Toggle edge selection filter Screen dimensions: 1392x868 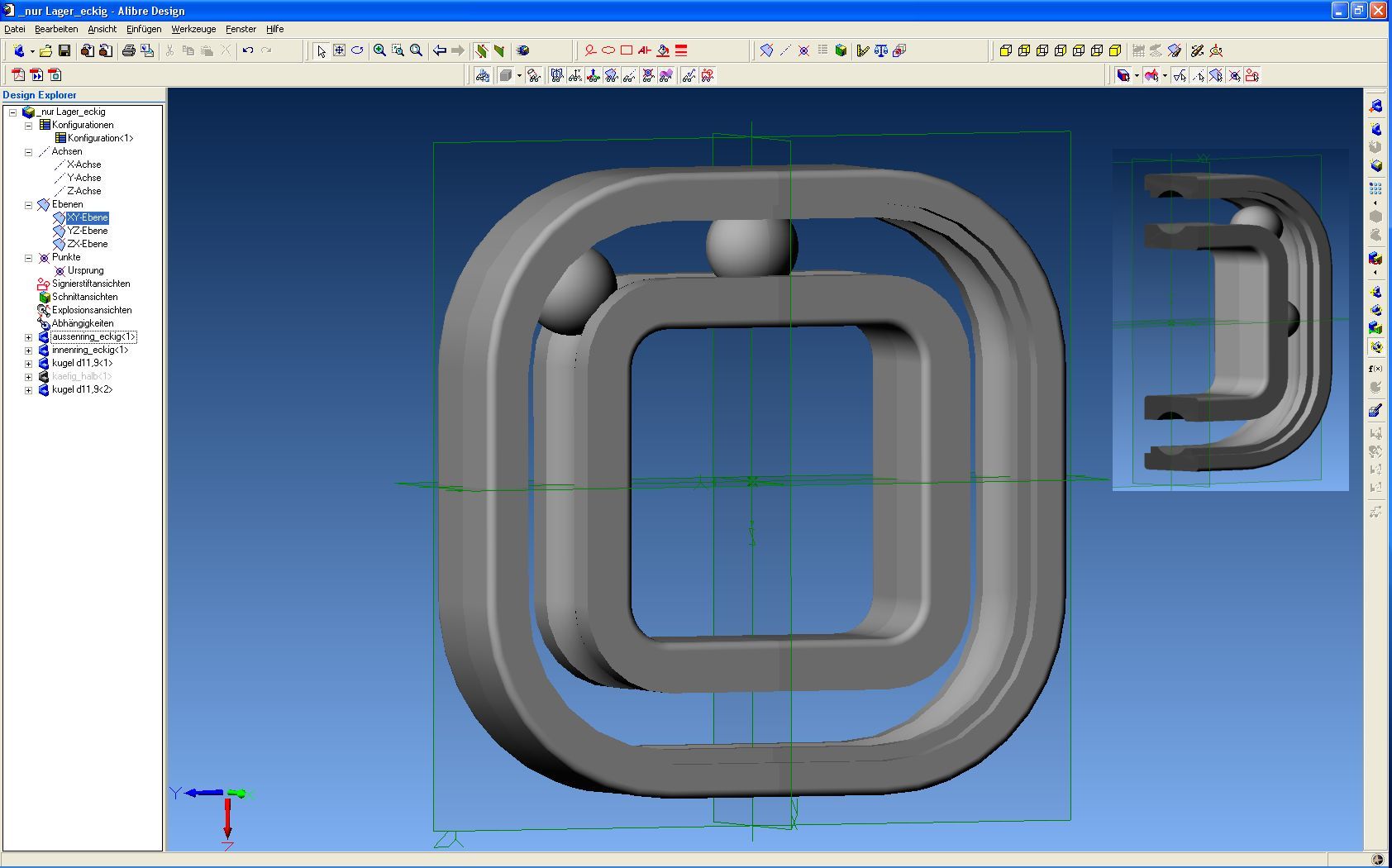[1180, 75]
